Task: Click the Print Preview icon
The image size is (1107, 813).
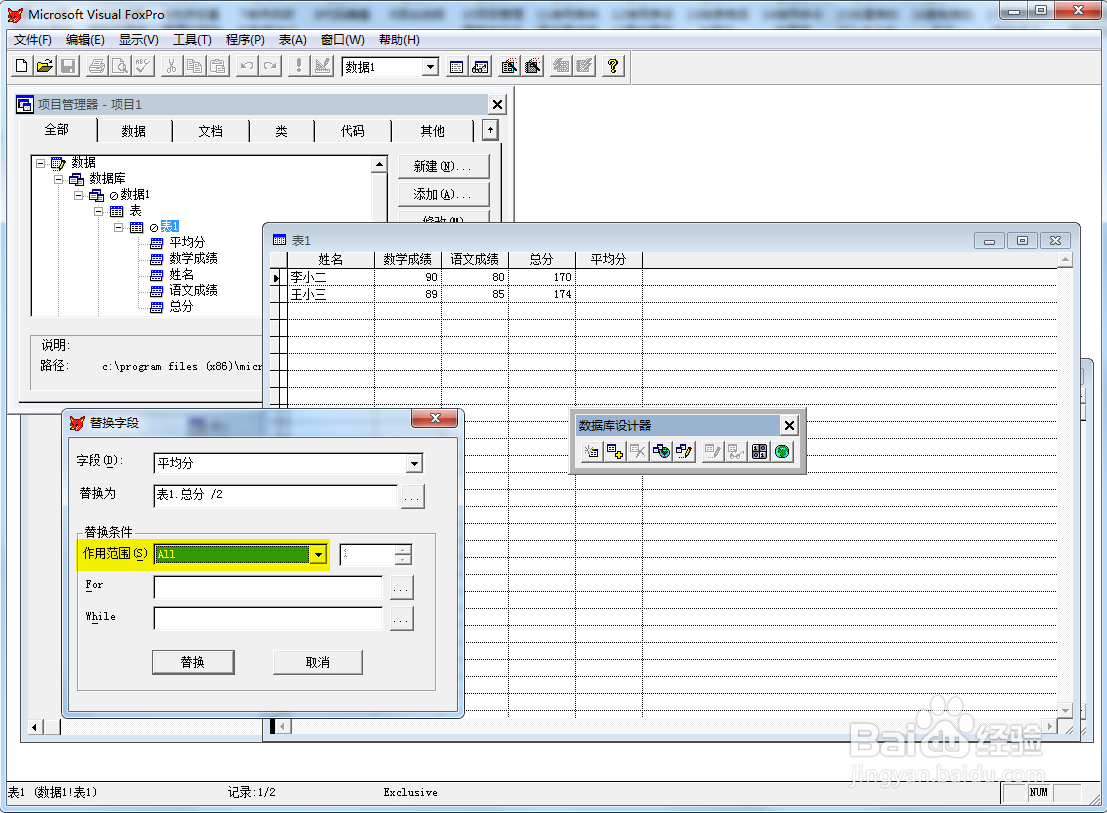Action: 120,66
